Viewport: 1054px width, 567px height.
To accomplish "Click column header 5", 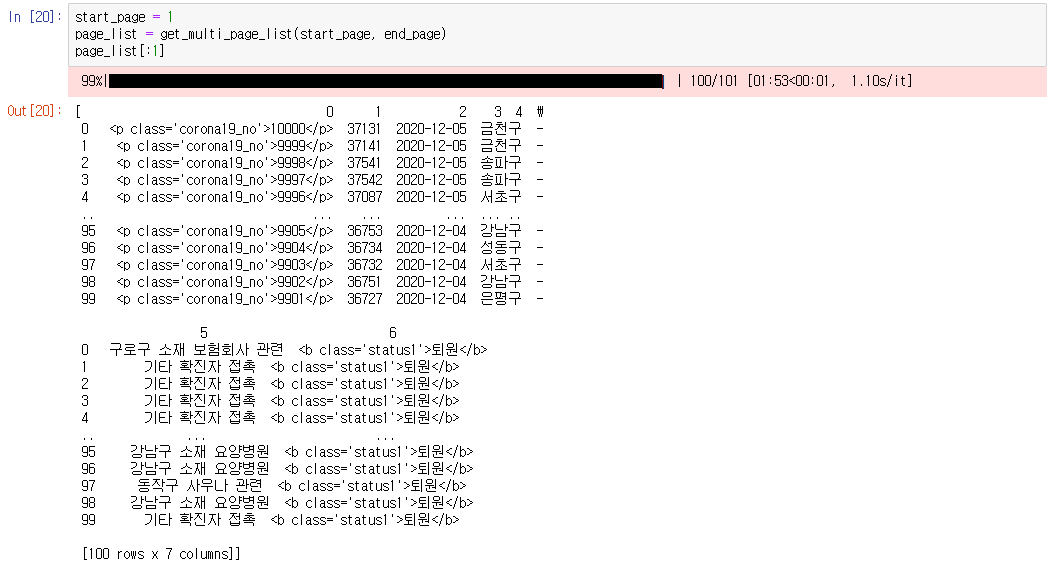I will 204,333.
